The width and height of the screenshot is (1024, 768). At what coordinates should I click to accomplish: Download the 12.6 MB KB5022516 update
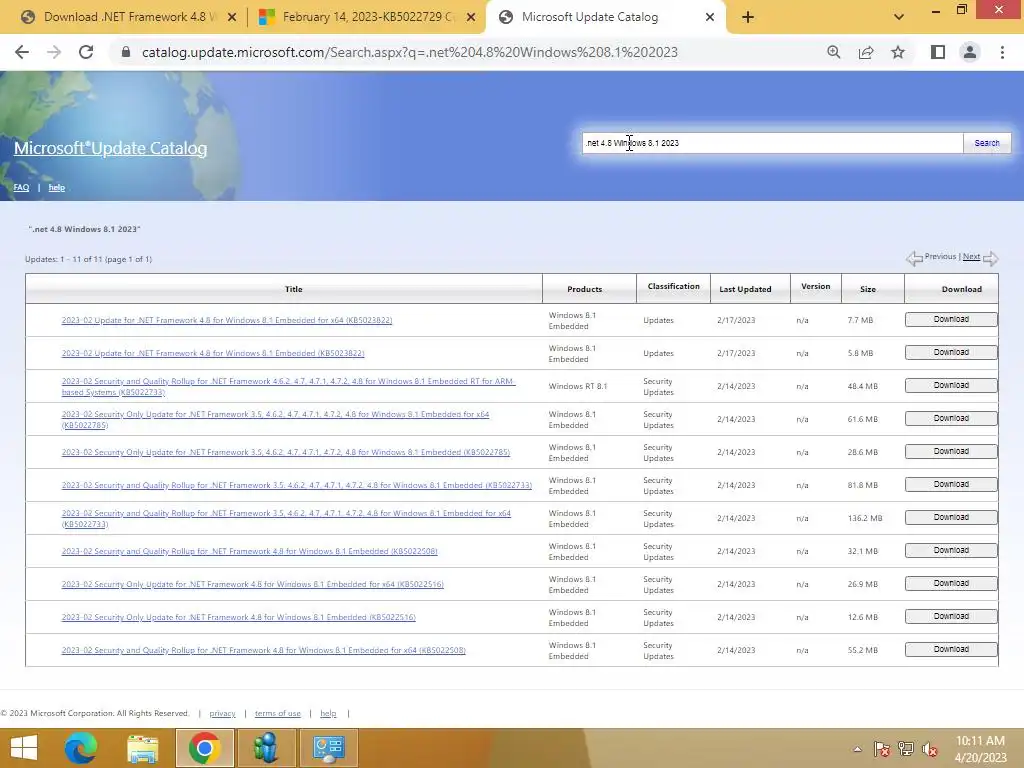tap(951, 616)
